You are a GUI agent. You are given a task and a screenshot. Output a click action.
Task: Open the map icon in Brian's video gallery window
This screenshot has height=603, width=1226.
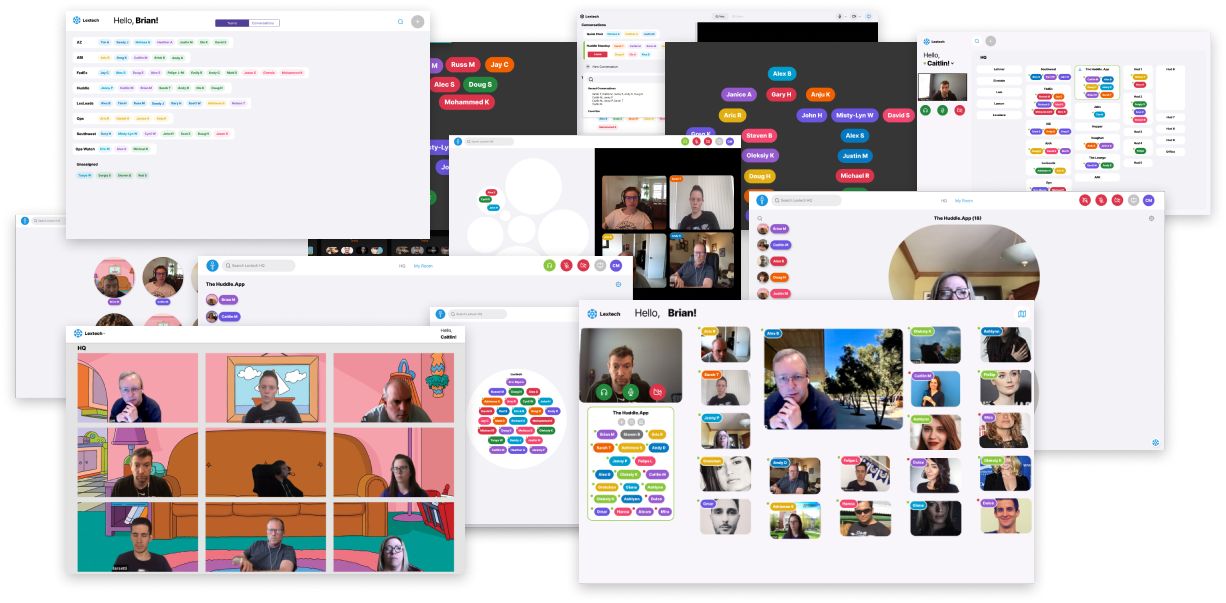point(1021,314)
